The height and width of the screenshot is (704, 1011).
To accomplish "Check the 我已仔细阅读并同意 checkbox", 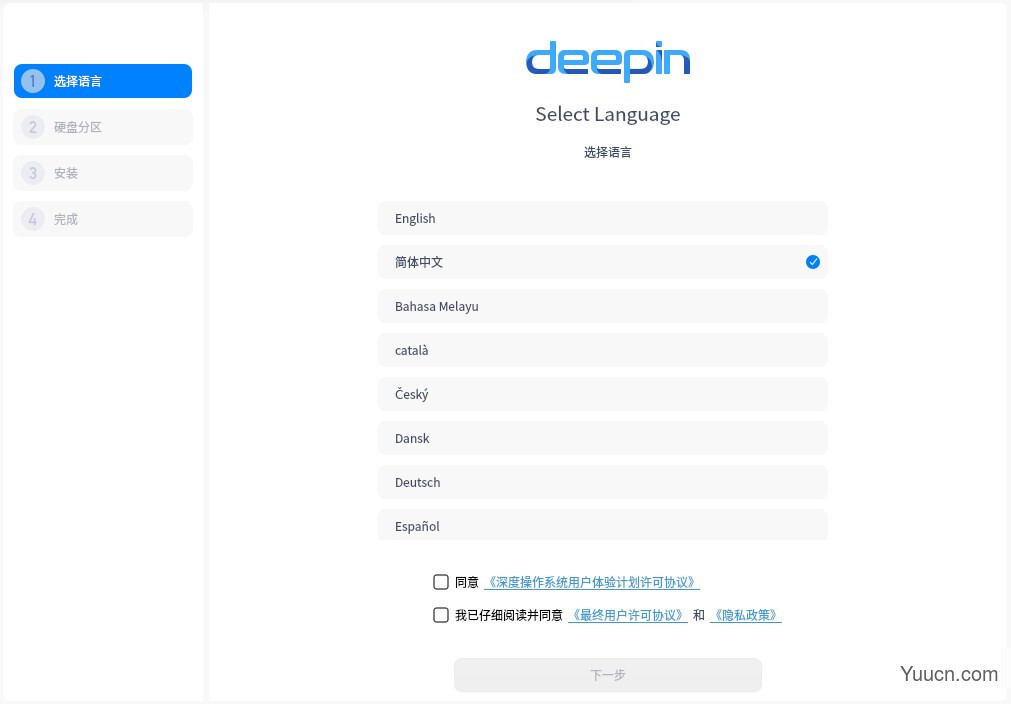I will [x=441, y=615].
